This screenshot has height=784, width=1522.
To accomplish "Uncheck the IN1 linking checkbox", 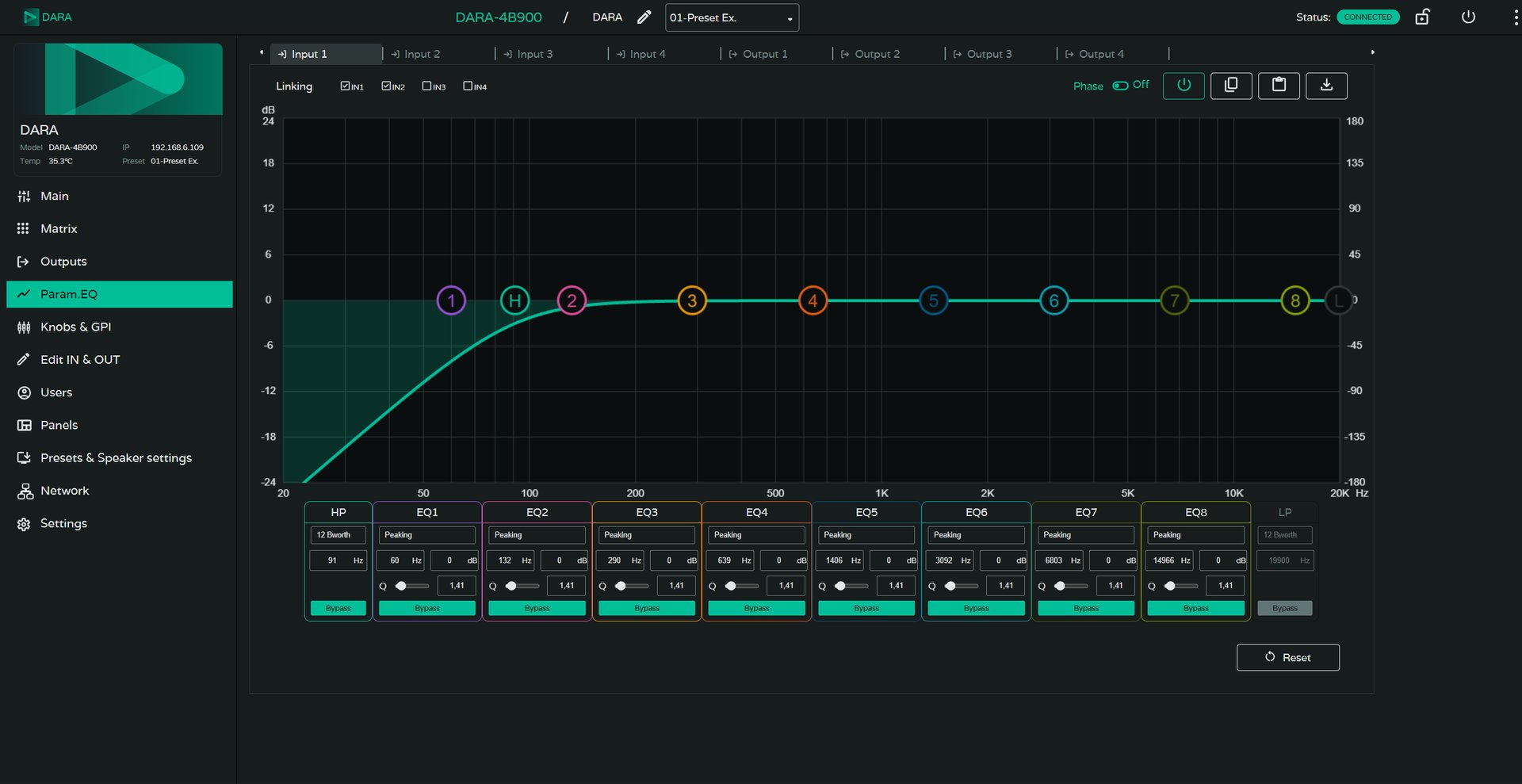I will (x=345, y=86).
